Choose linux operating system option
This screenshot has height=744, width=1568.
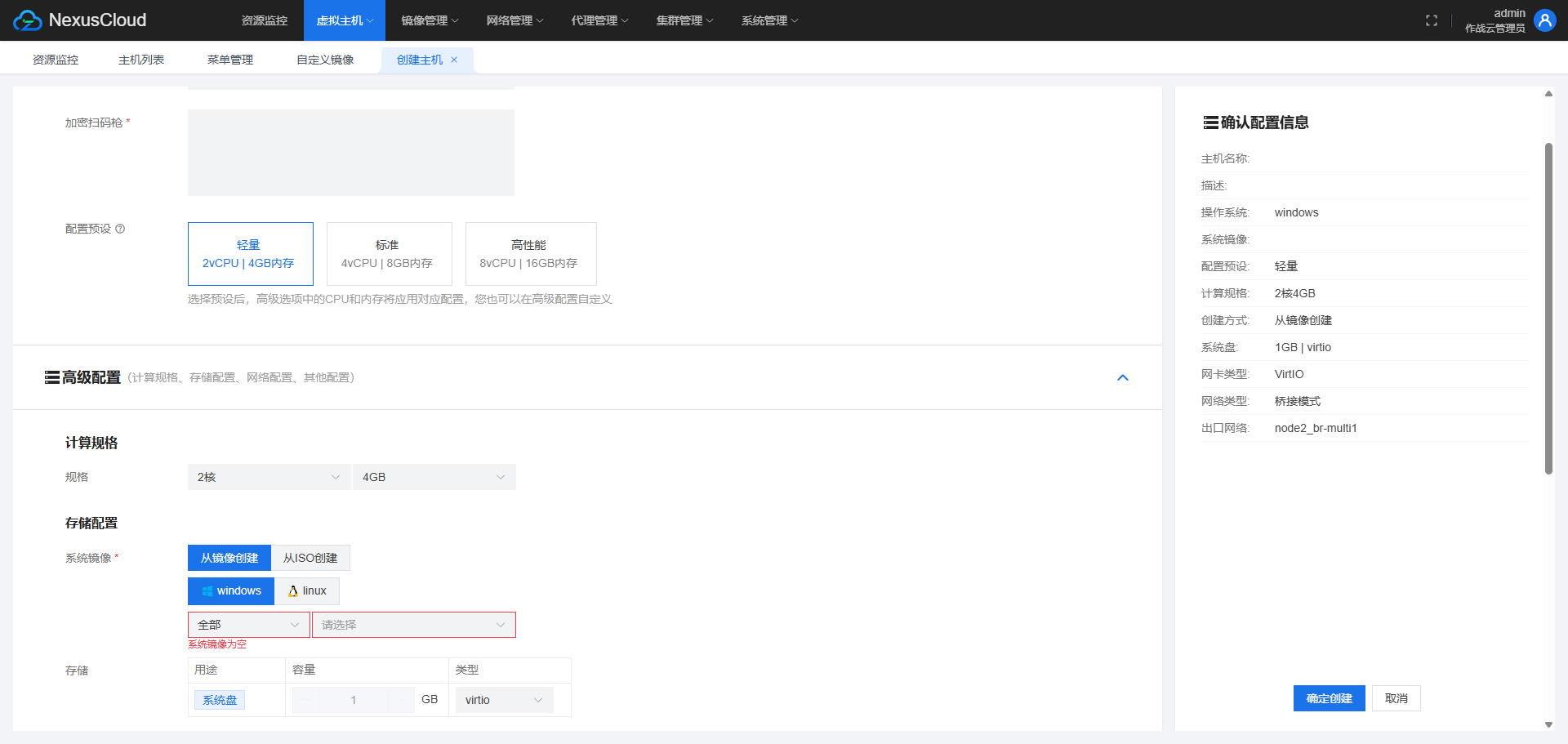pyautogui.click(x=307, y=590)
